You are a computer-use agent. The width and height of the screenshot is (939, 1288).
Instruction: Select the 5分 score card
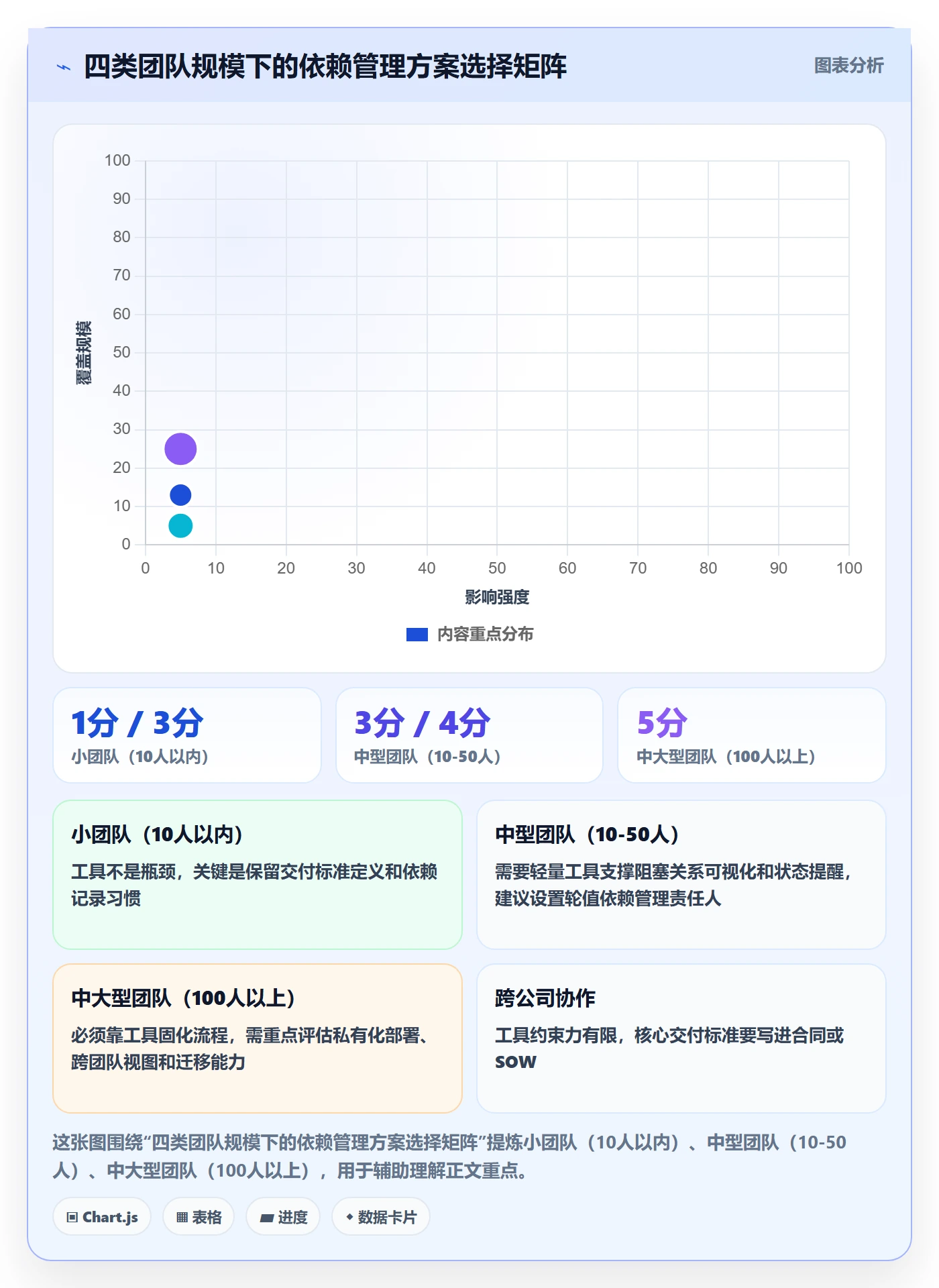point(752,735)
